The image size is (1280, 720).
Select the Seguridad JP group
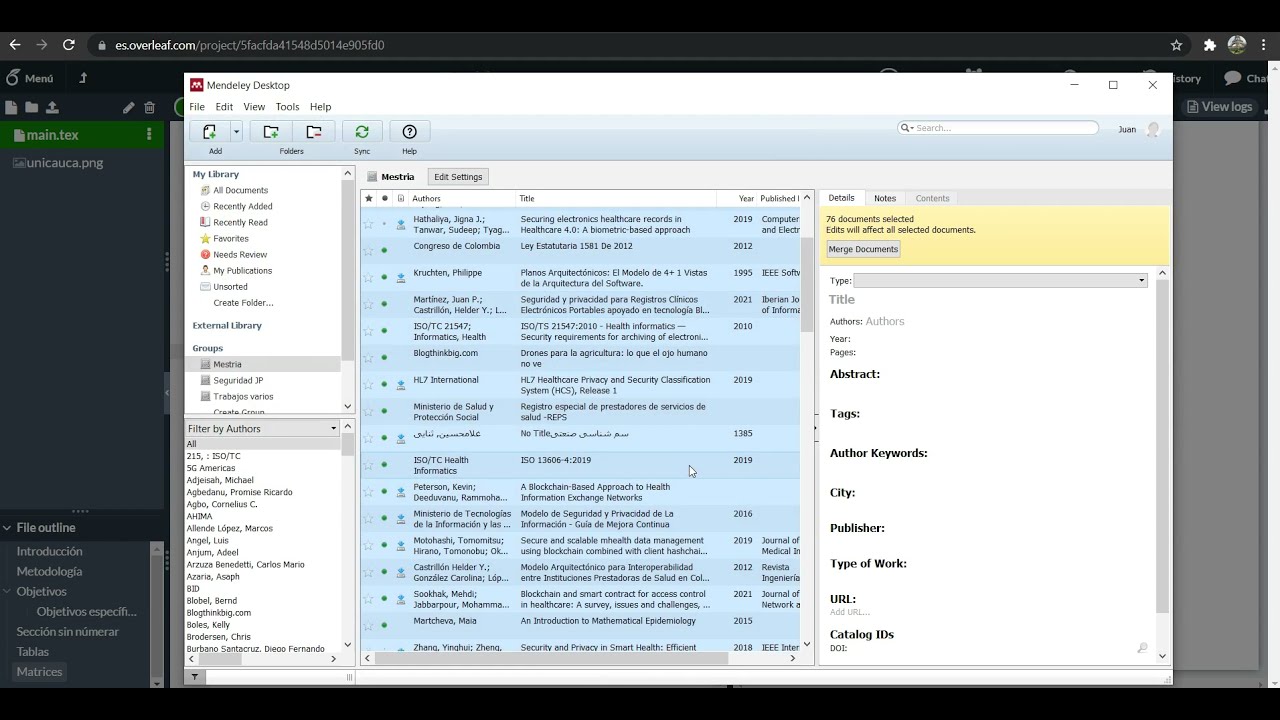pos(238,380)
